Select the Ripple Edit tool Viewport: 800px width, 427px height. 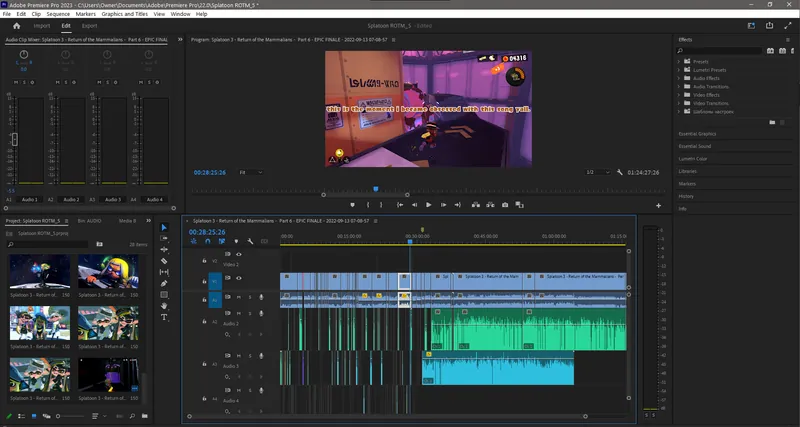click(164, 249)
